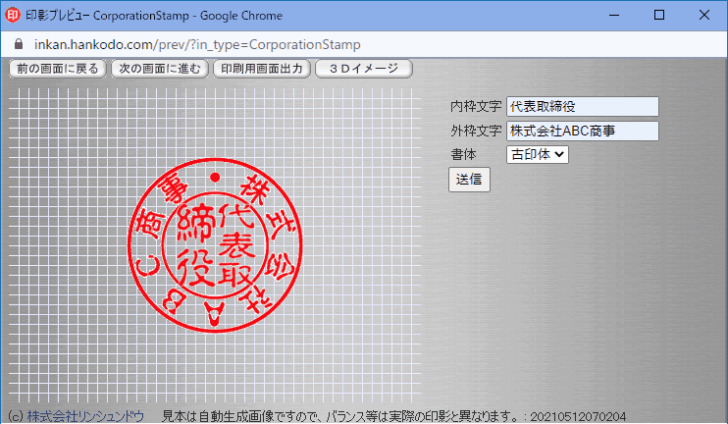Maximize the Chrome popup window
Image resolution: width=728 pixels, height=424 pixels.
coord(658,16)
